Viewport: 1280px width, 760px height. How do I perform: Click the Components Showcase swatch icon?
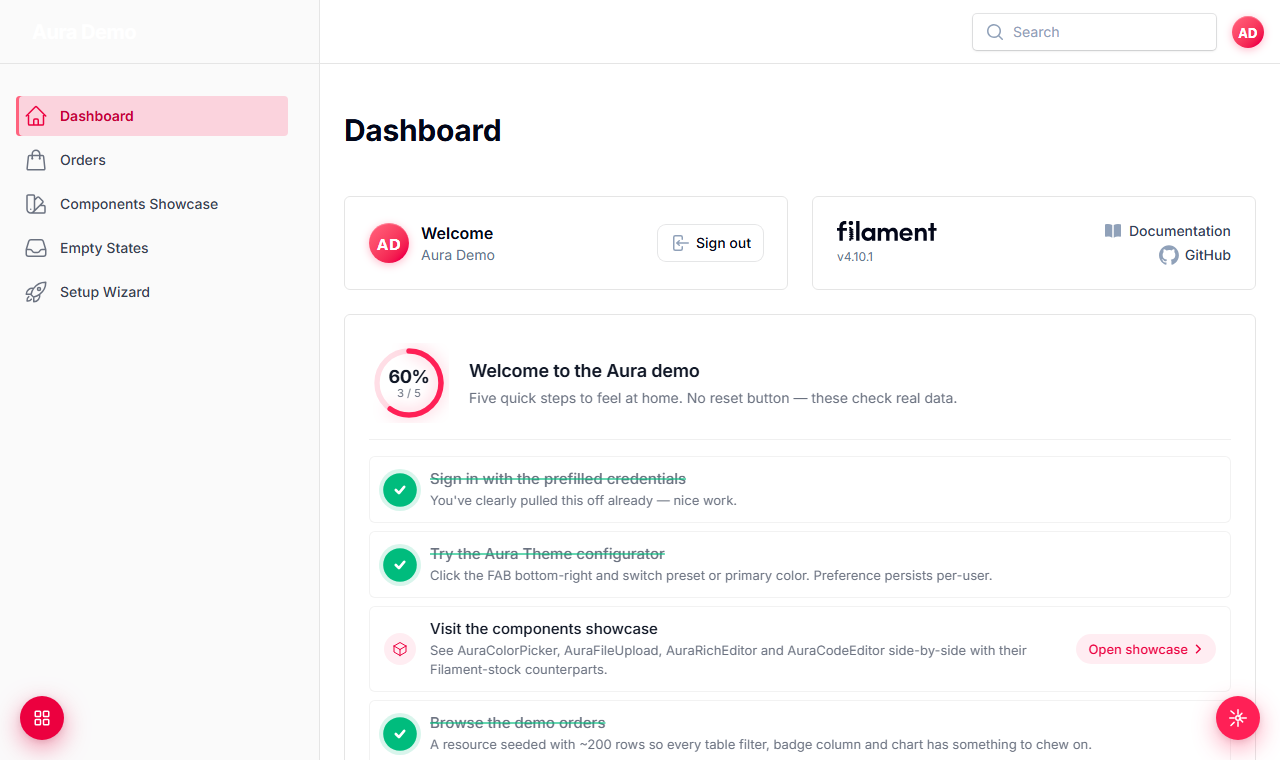(x=36, y=204)
